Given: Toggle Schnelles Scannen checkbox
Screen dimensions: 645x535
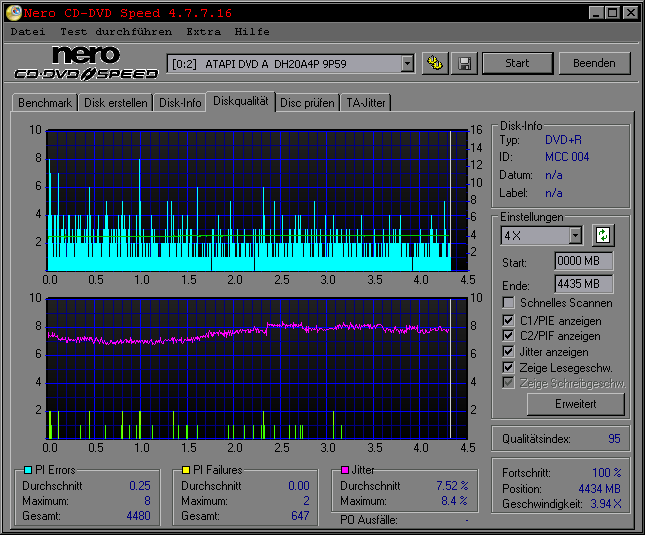Looking at the screenshot, I should click(508, 303).
